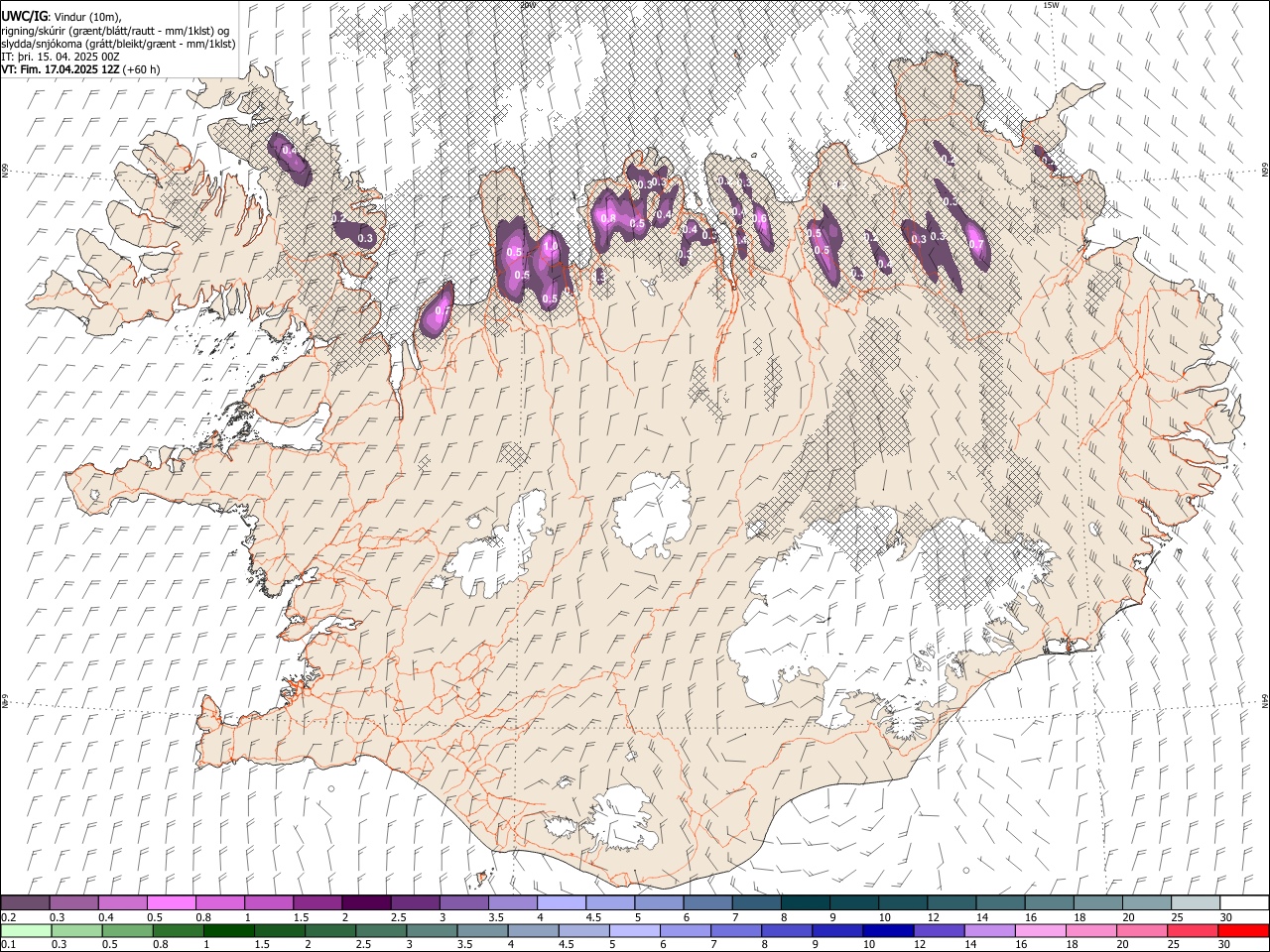
Task: Pick the 0.8 orchid swatch, upper legend row
Action: [220, 902]
